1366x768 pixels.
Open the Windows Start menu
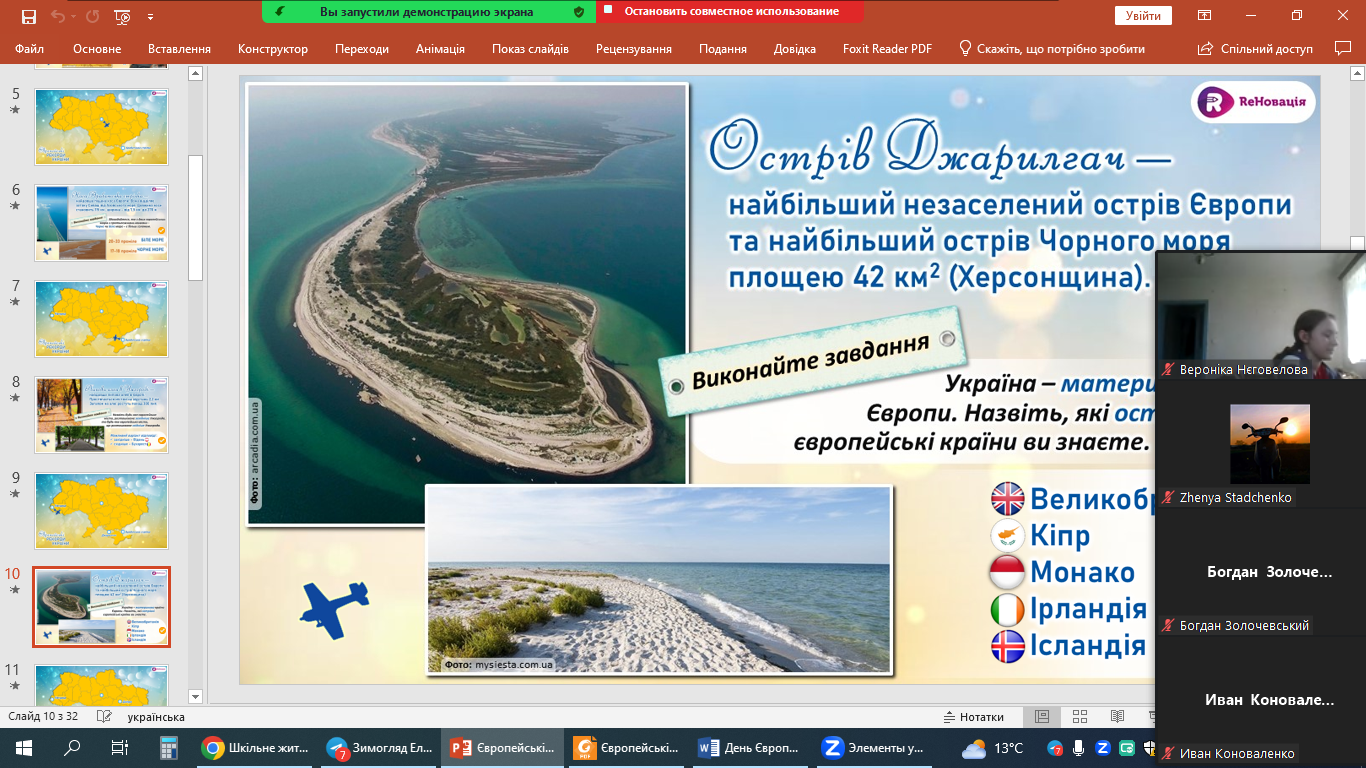[24, 748]
